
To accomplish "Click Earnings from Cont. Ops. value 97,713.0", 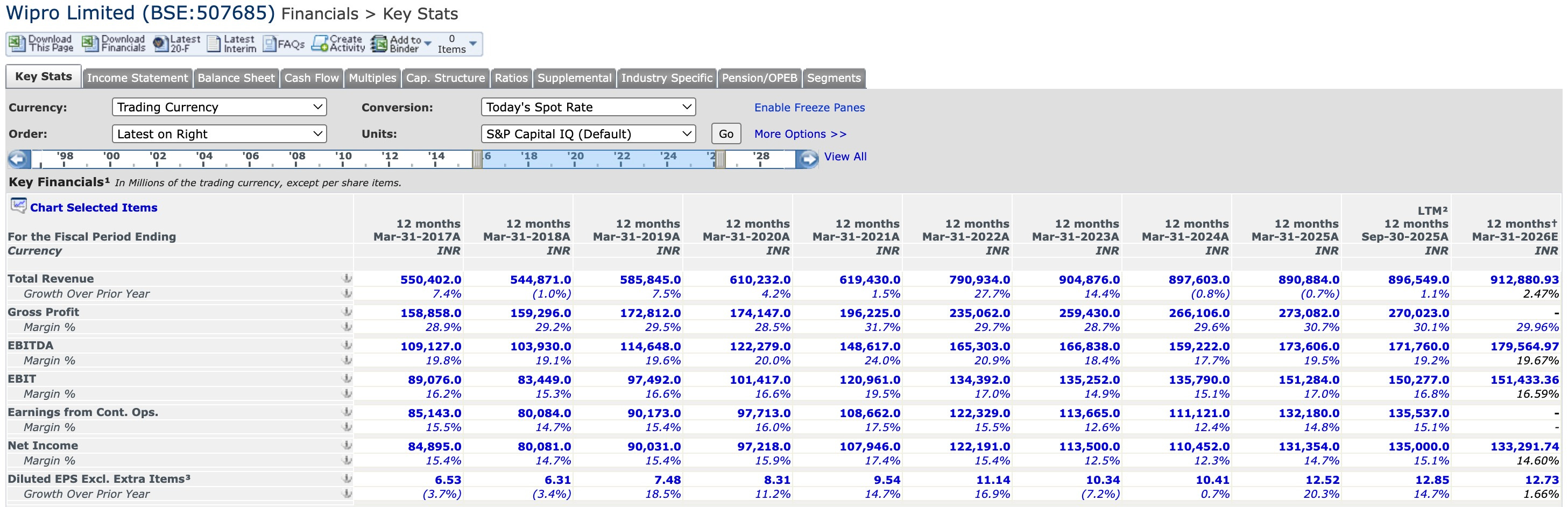I will pyautogui.click(x=764, y=413).
